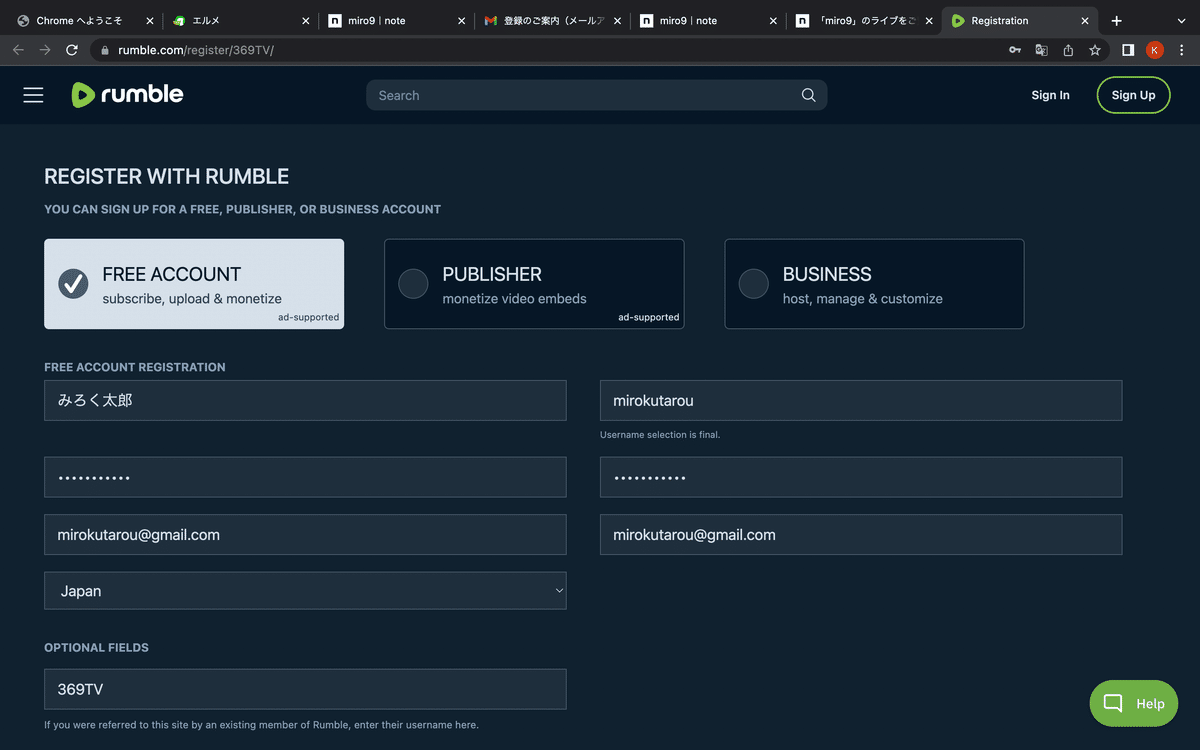Close the エルメ tab
This screenshot has height=750, width=1200.
tap(306, 20)
